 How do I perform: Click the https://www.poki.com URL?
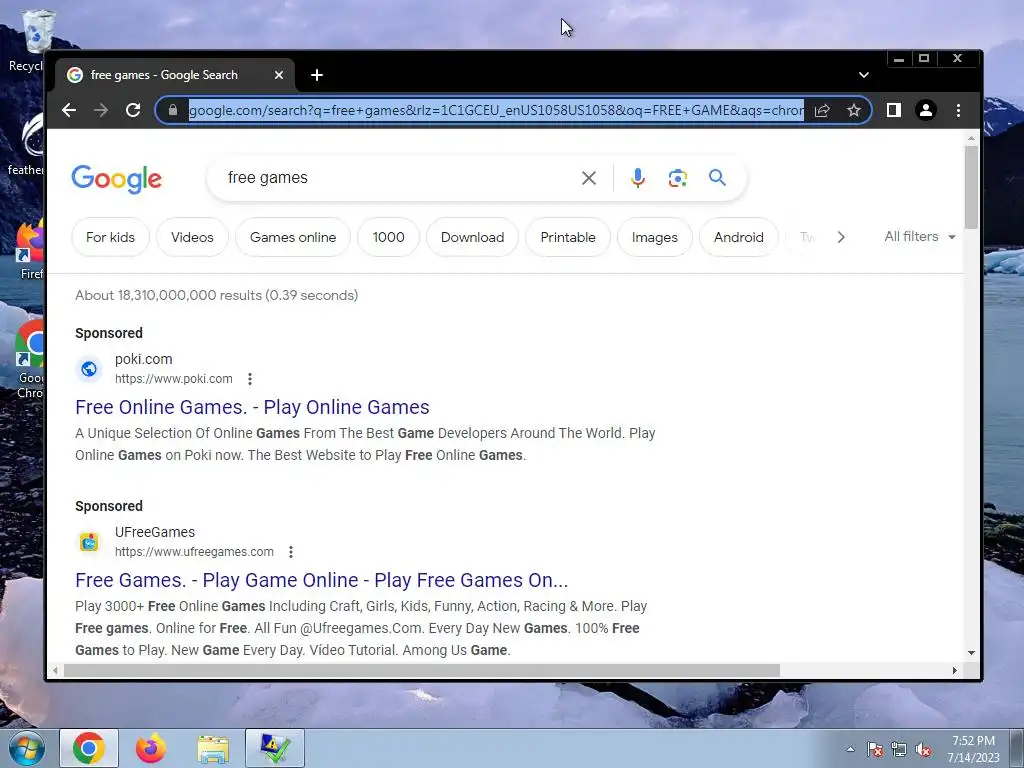[x=174, y=379]
